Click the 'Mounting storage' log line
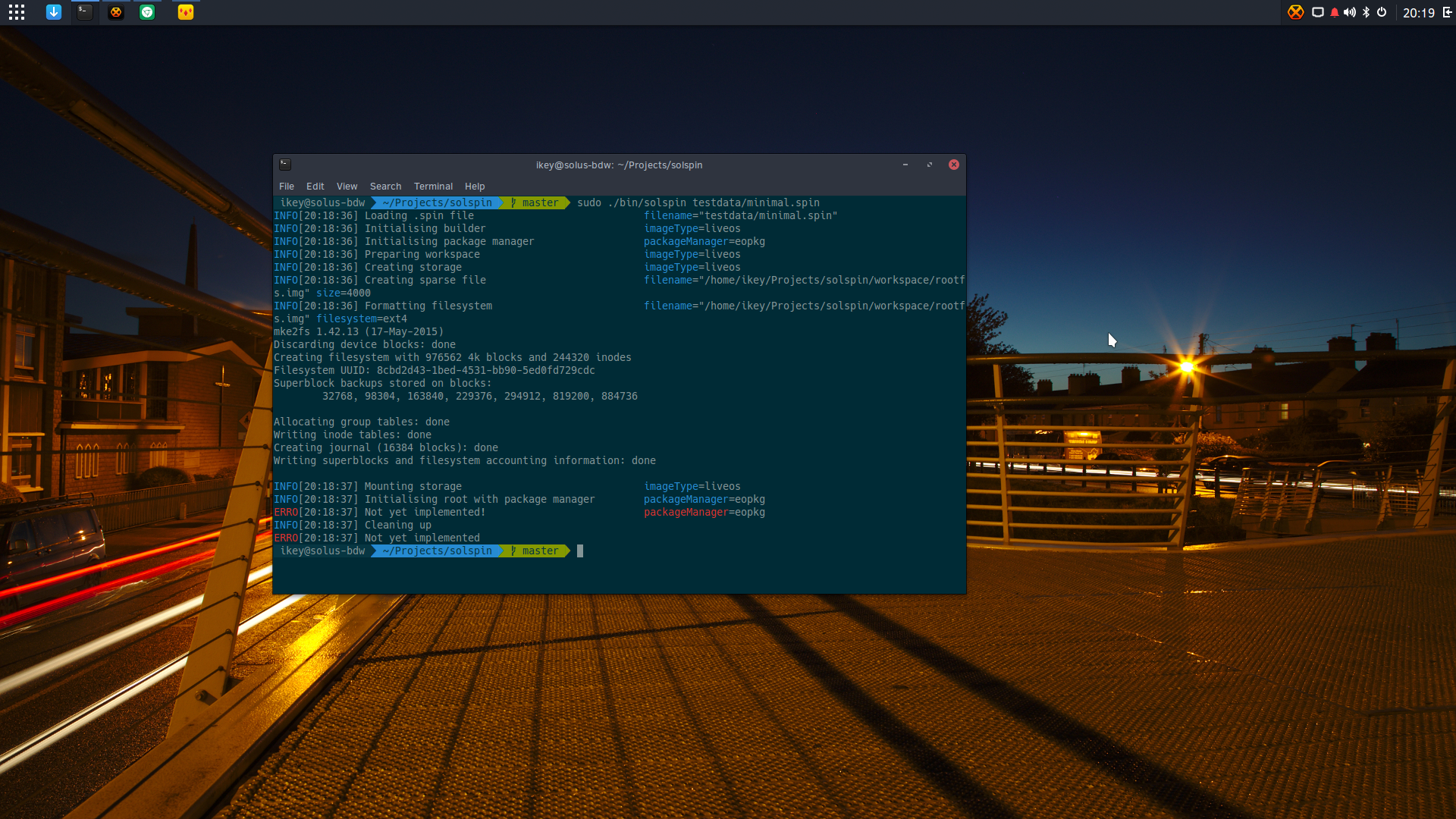This screenshot has width=1456, height=819. click(413, 486)
